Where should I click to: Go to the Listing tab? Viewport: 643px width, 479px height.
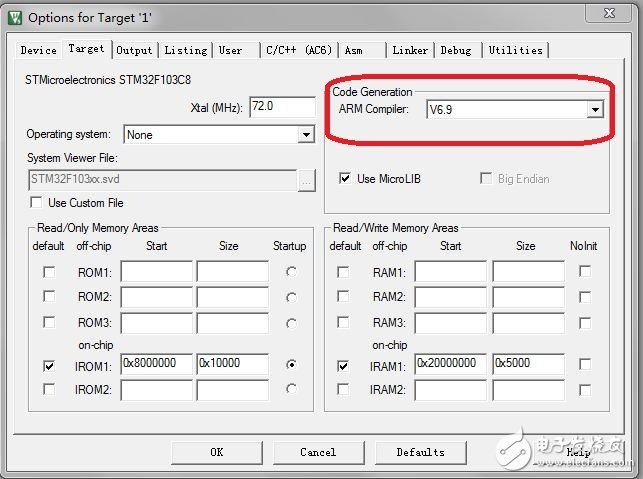(186, 50)
